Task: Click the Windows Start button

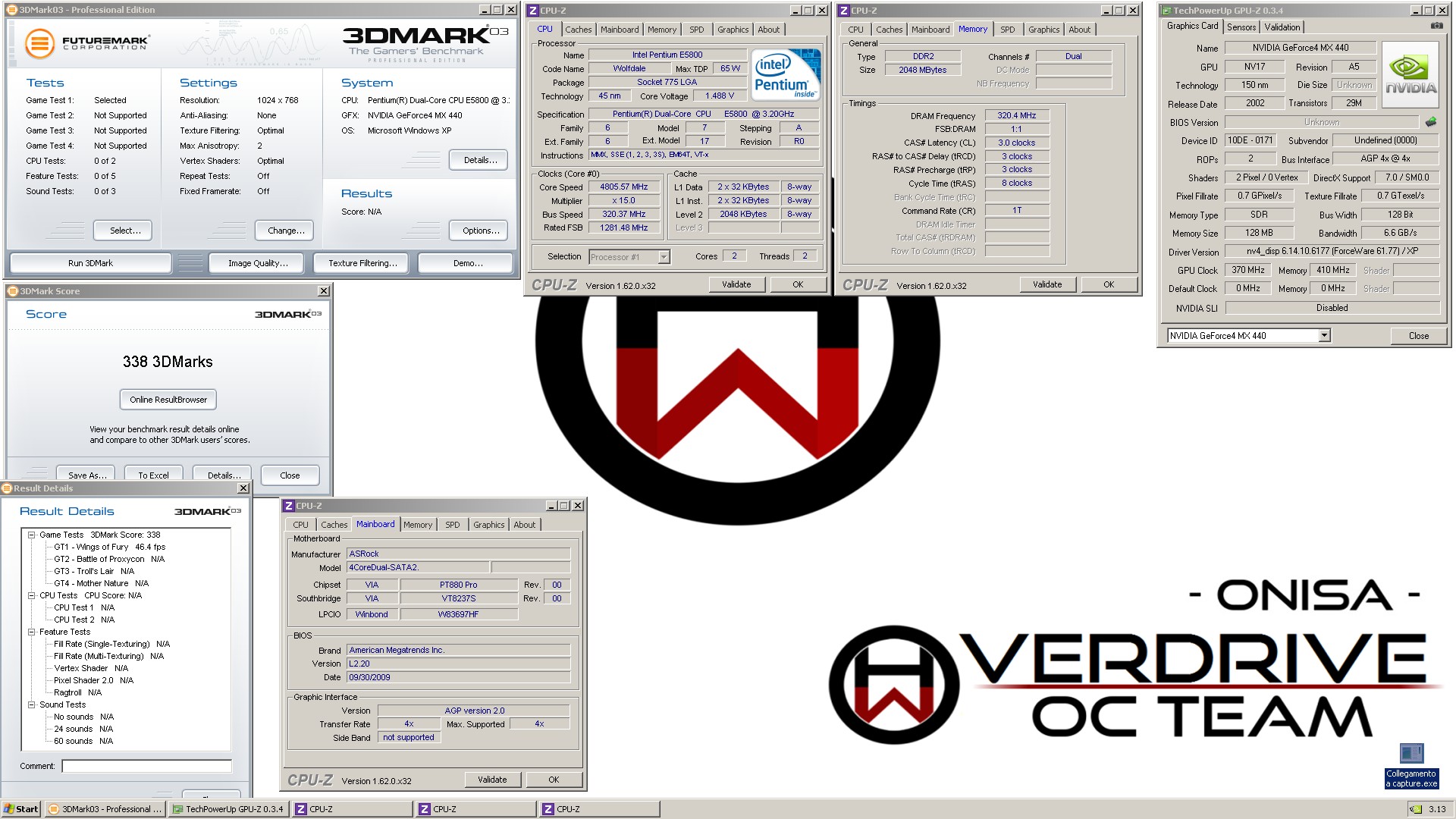Action: [x=21, y=809]
